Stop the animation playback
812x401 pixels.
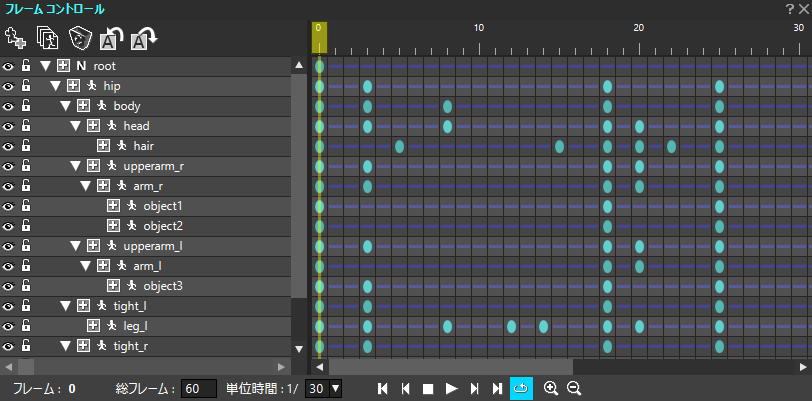tap(428, 389)
